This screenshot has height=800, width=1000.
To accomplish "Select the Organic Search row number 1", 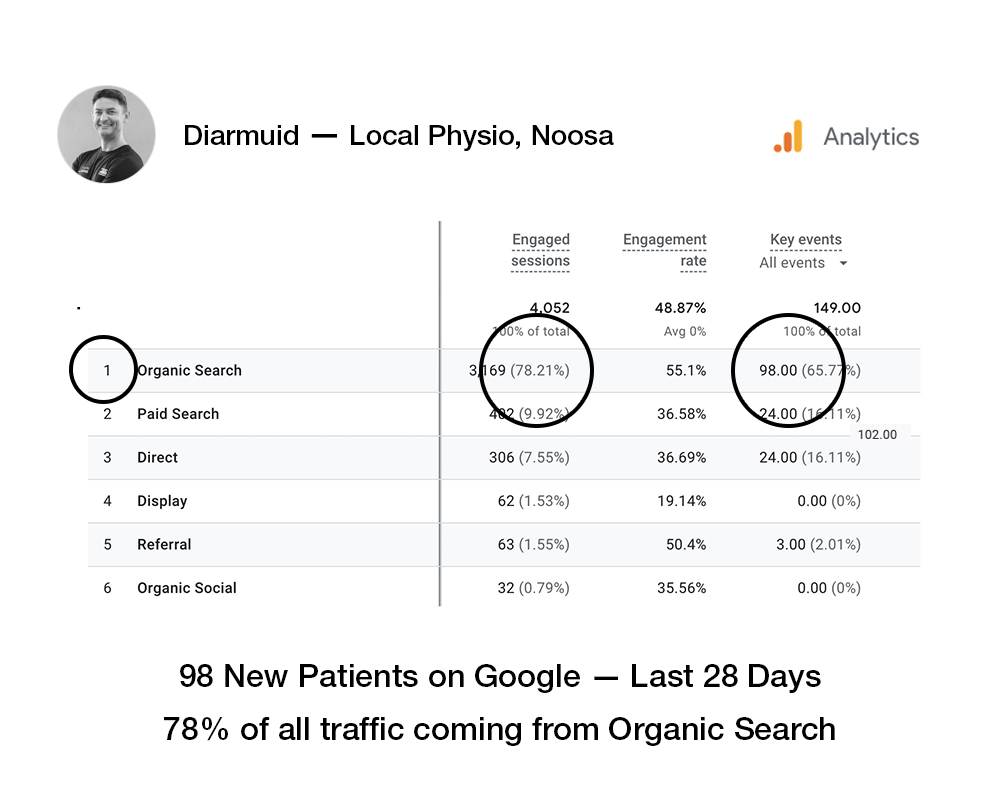I will tap(106, 370).
